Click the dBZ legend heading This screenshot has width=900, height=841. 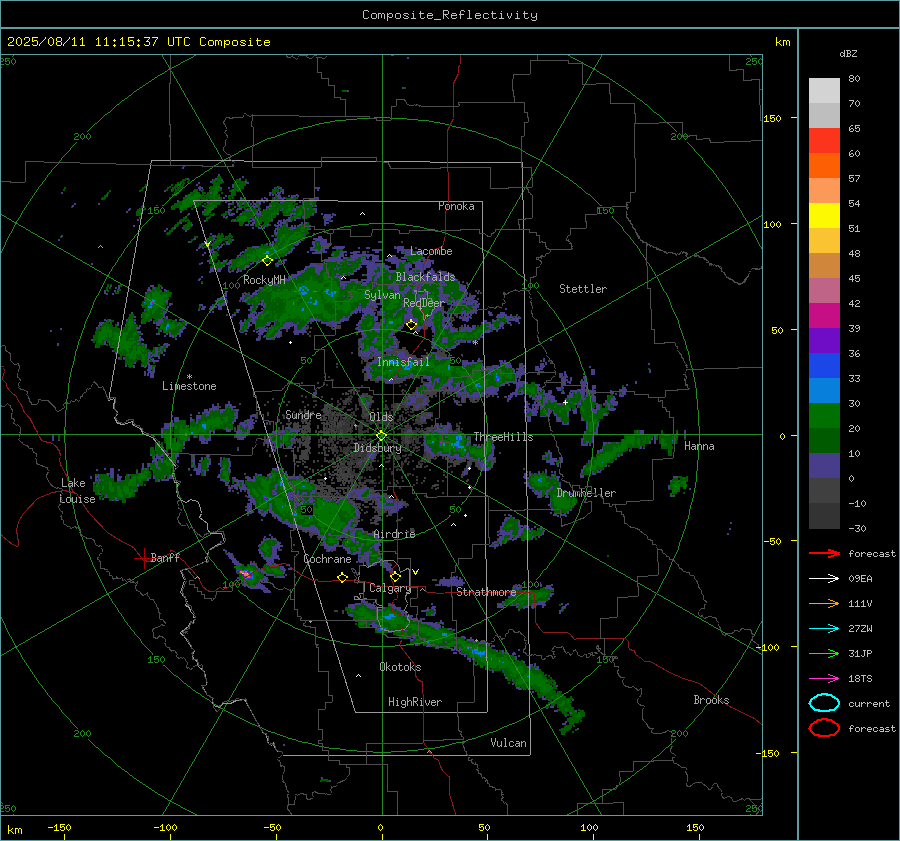[848, 54]
